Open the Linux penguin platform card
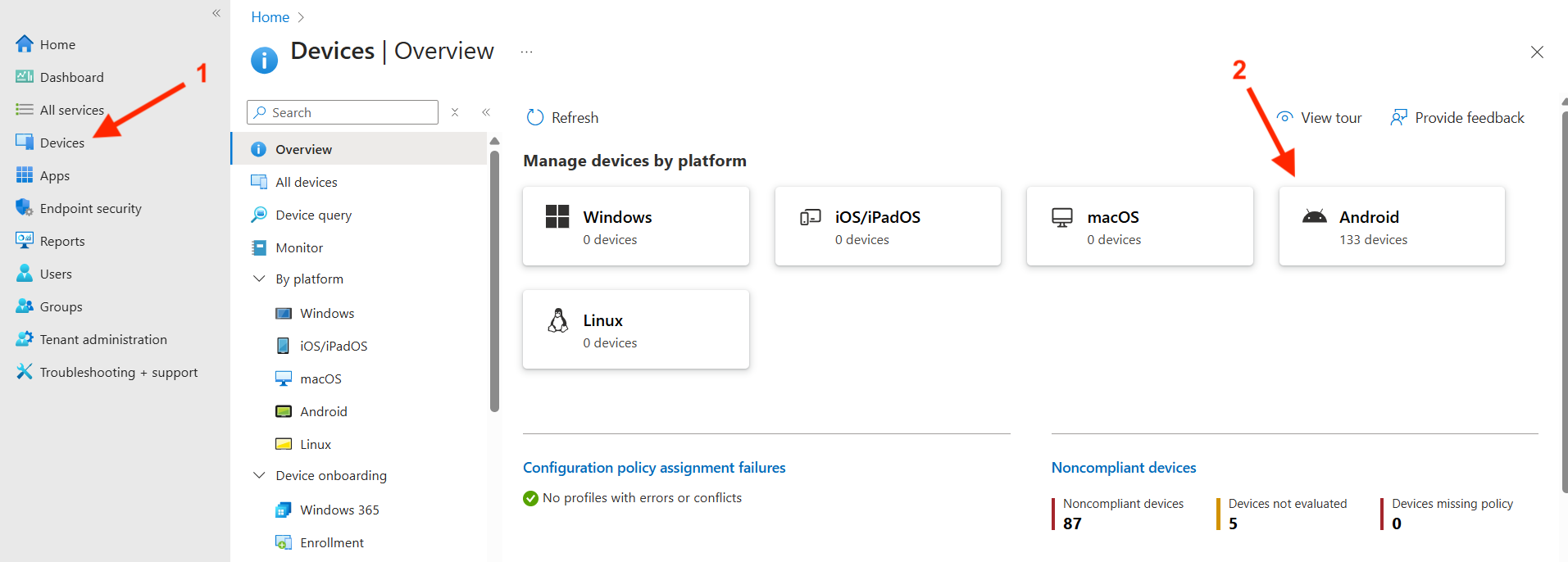 635,329
